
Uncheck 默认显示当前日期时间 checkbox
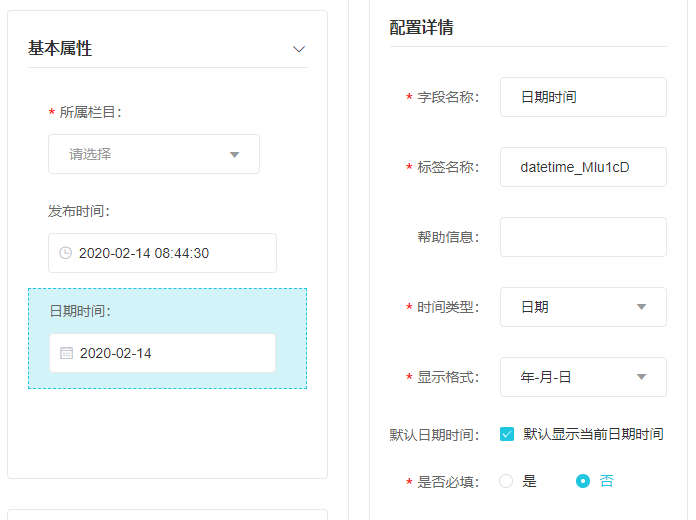click(x=507, y=434)
